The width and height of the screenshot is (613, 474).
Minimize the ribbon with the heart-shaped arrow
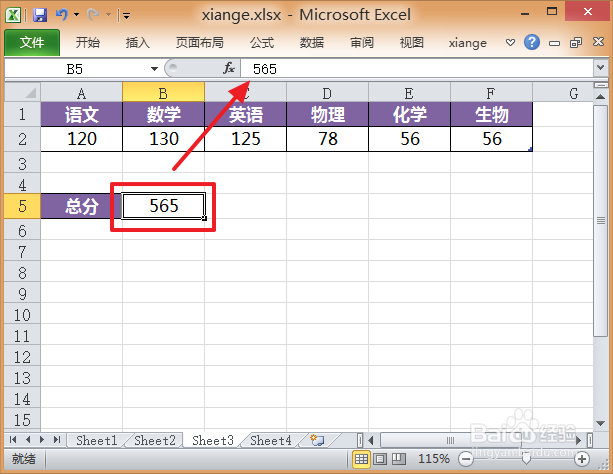[x=510, y=42]
